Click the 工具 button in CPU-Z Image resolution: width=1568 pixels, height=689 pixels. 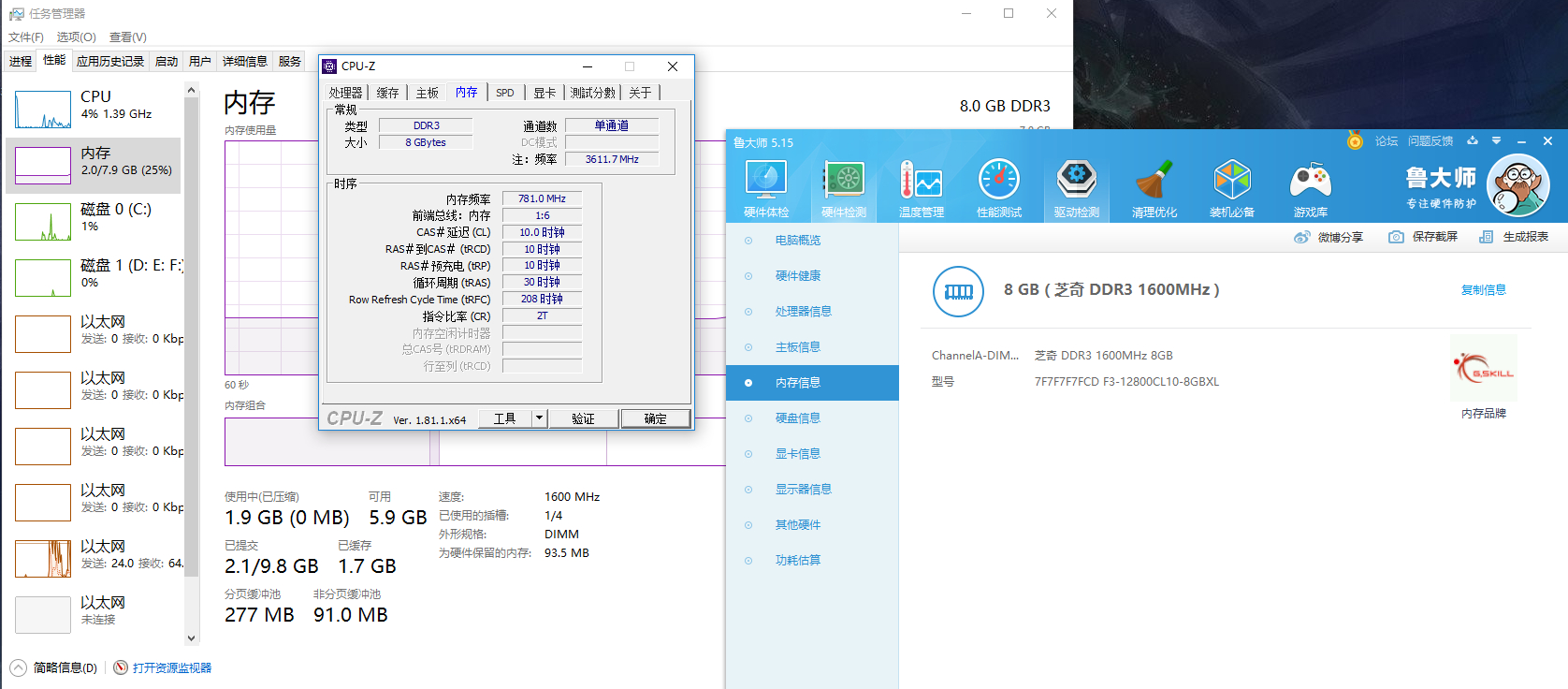tap(504, 418)
